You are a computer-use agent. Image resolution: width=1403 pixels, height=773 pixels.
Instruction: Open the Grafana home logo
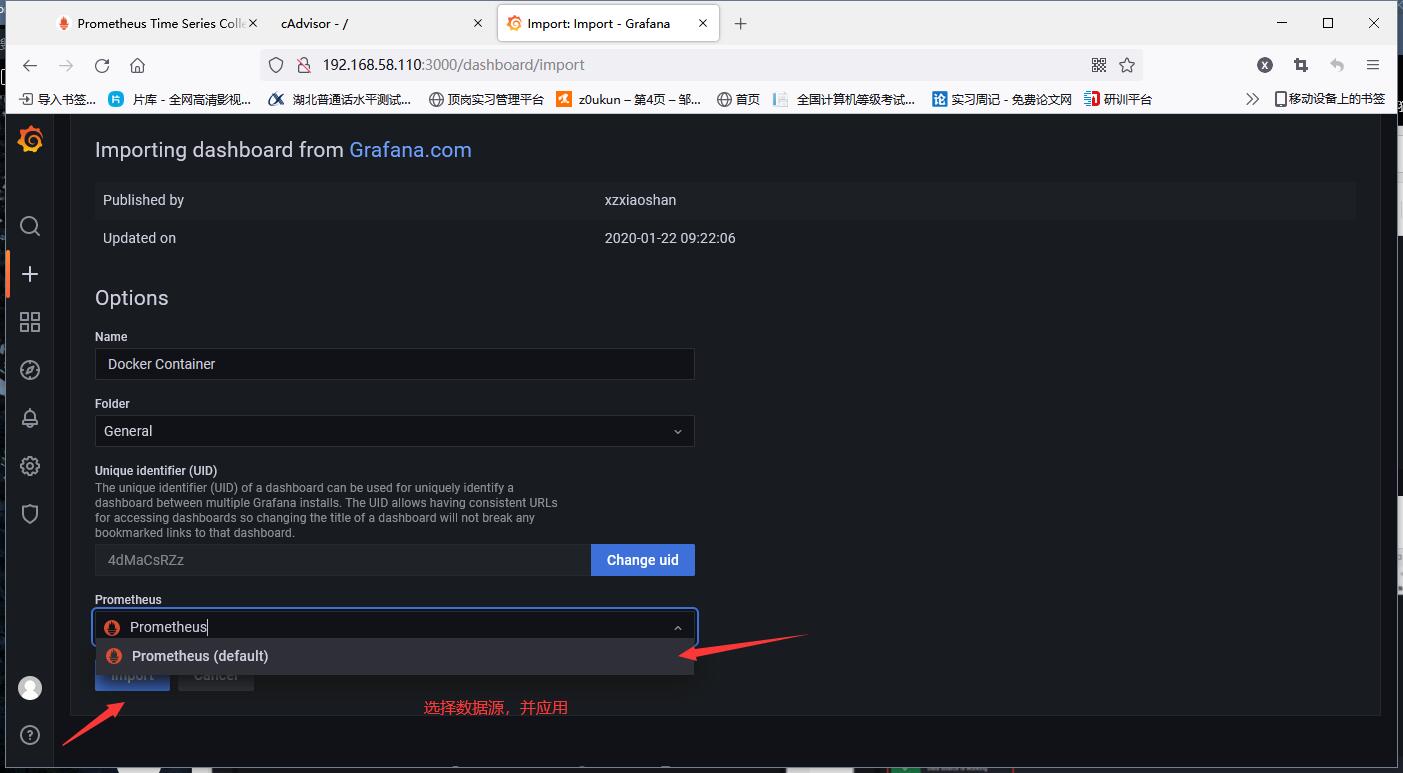click(30, 140)
